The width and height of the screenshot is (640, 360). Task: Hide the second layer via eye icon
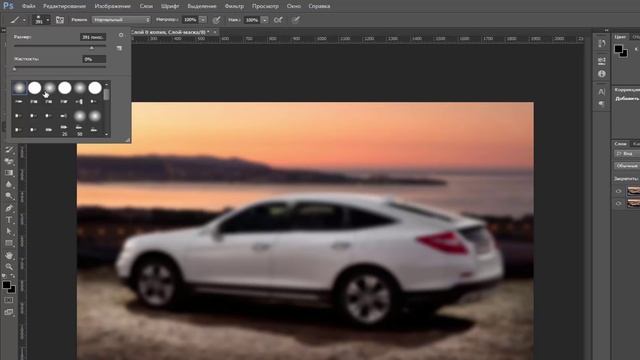pos(618,203)
